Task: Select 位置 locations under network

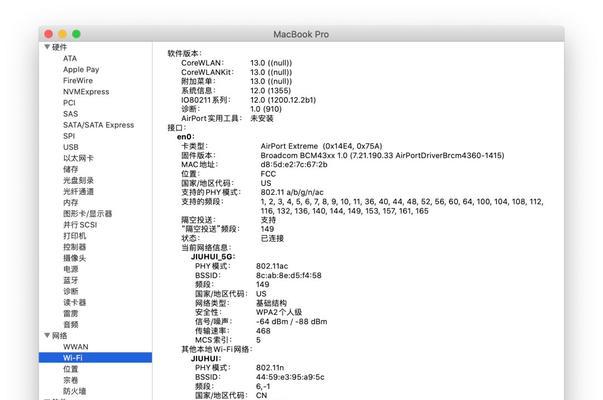Action: coord(71,369)
